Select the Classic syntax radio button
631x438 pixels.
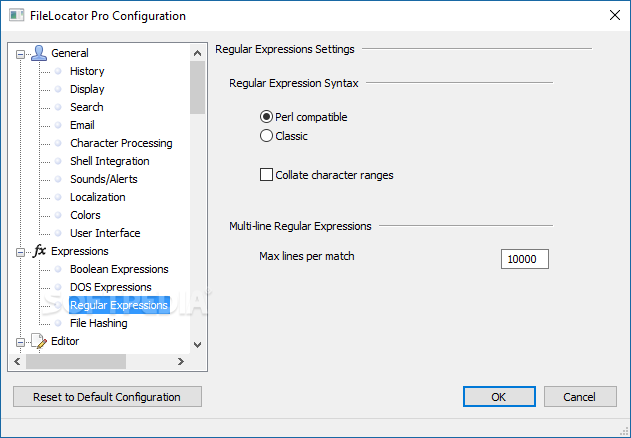266,136
